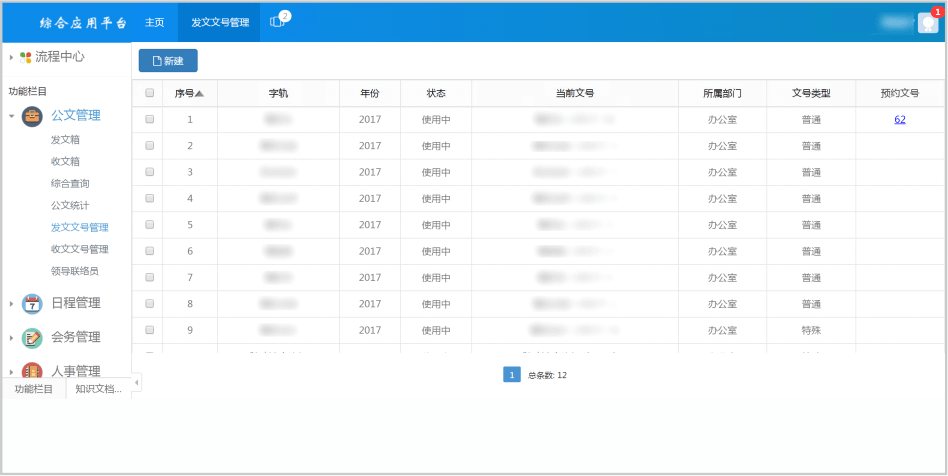Open 综合查询 in the sidebar
This screenshot has height=476, width=948.
coord(70,183)
